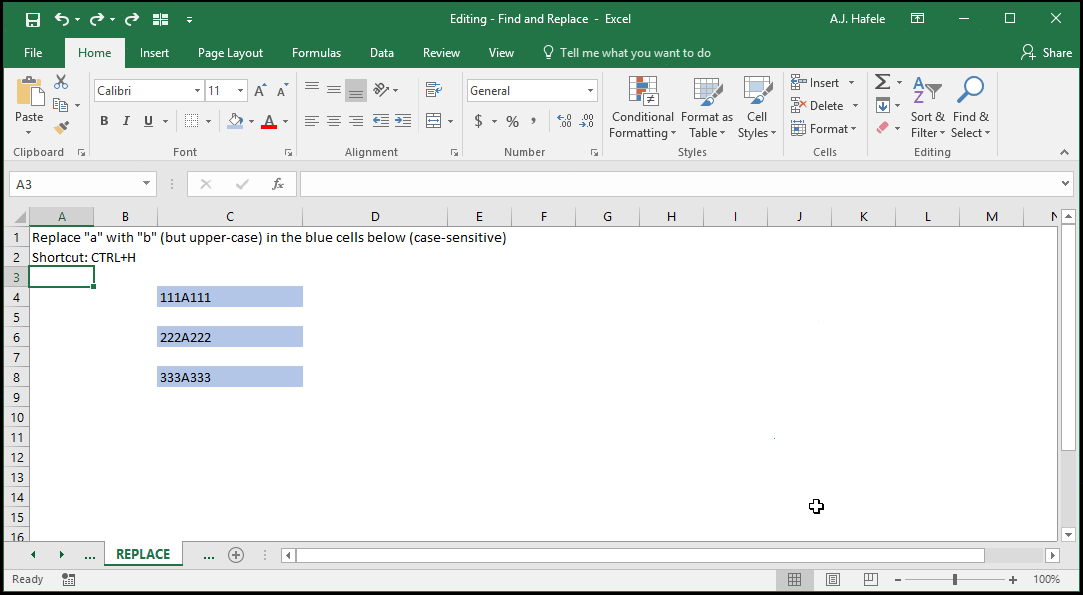Open Format as Table dropdown
Image resolution: width=1083 pixels, height=595 pixels.
pos(707,107)
